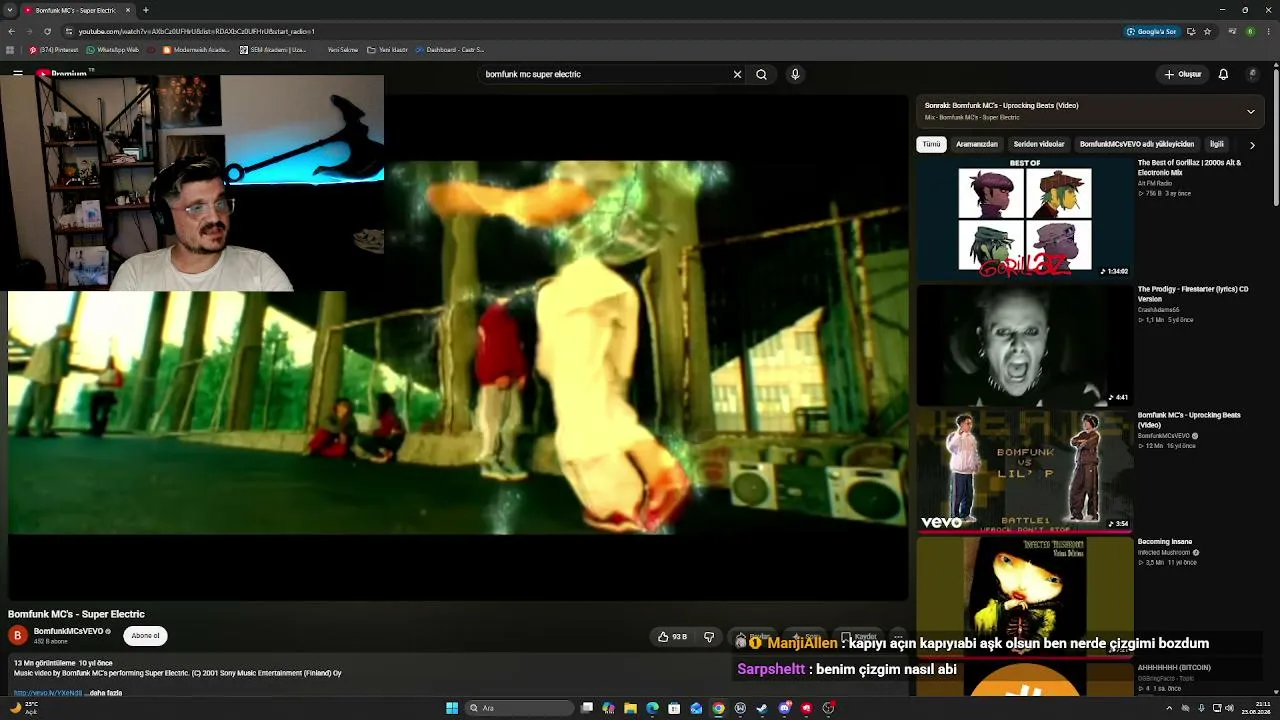Subscribe using the Abone ol button

tap(145, 636)
